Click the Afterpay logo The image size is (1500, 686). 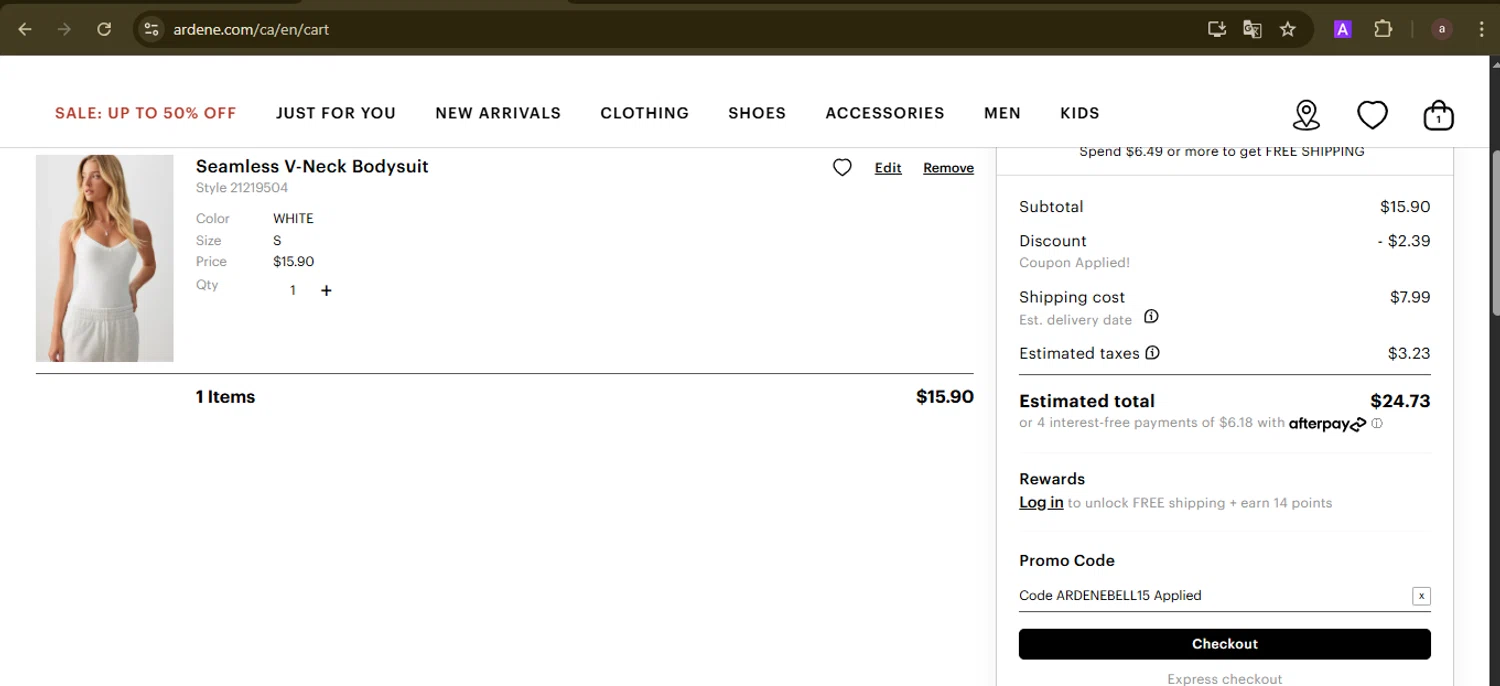click(x=1327, y=424)
